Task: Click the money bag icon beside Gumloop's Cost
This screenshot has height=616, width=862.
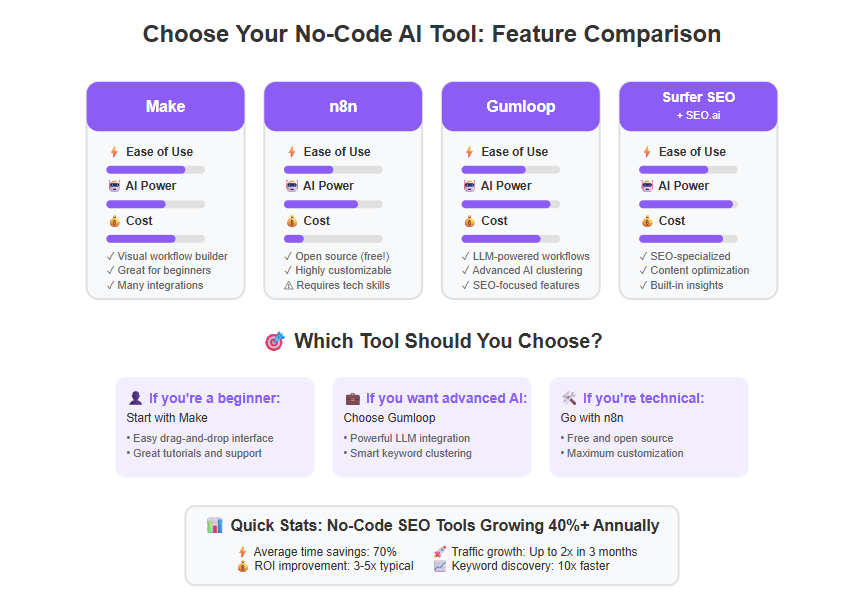Action: click(x=469, y=221)
